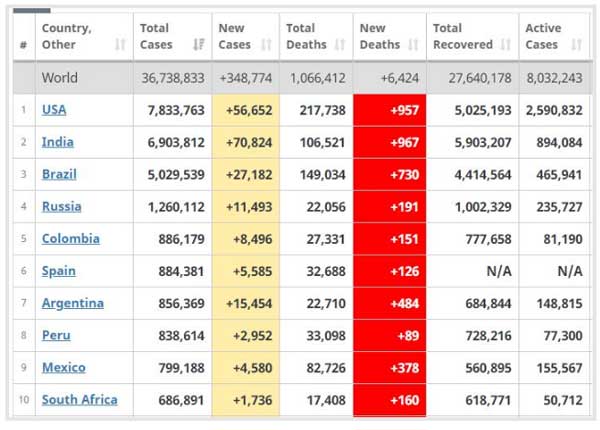Image resolution: width=600 pixels, height=430 pixels.
Task: Click the sort arrows beside Total Recovered
Action: coord(506,45)
